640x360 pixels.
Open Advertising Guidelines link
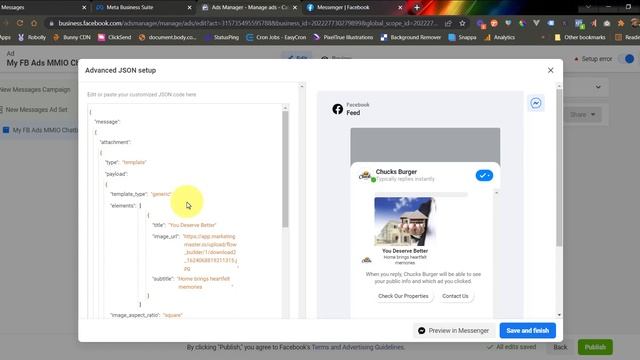tap(372, 347)
